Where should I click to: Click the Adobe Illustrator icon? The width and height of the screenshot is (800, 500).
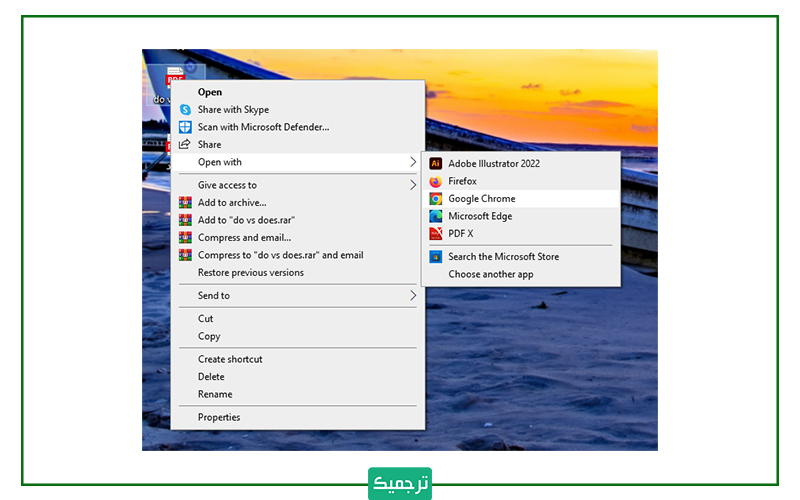pos(435,164)
